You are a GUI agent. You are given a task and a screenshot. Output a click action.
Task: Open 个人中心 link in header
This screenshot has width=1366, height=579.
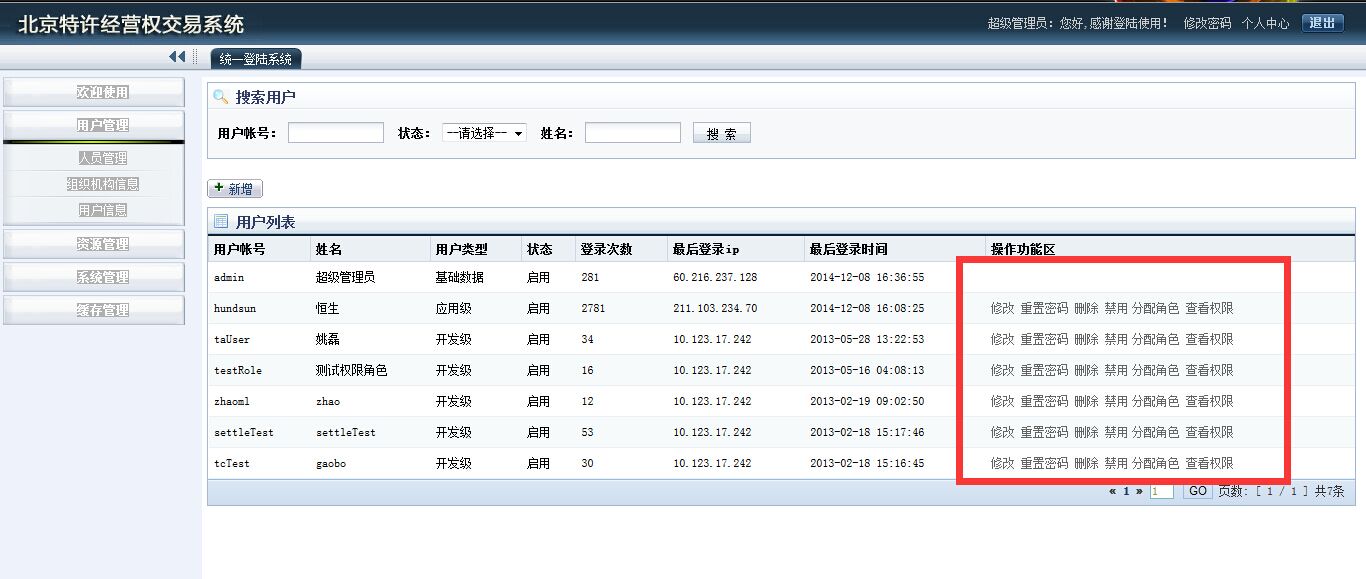coord(1265,23)
